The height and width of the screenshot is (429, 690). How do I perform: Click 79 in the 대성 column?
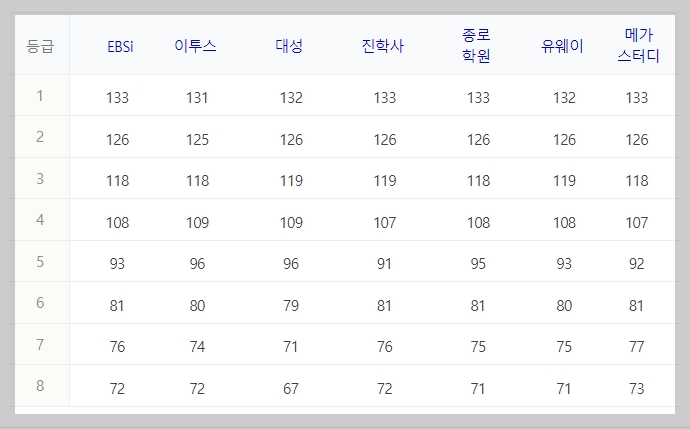(291, 305)
